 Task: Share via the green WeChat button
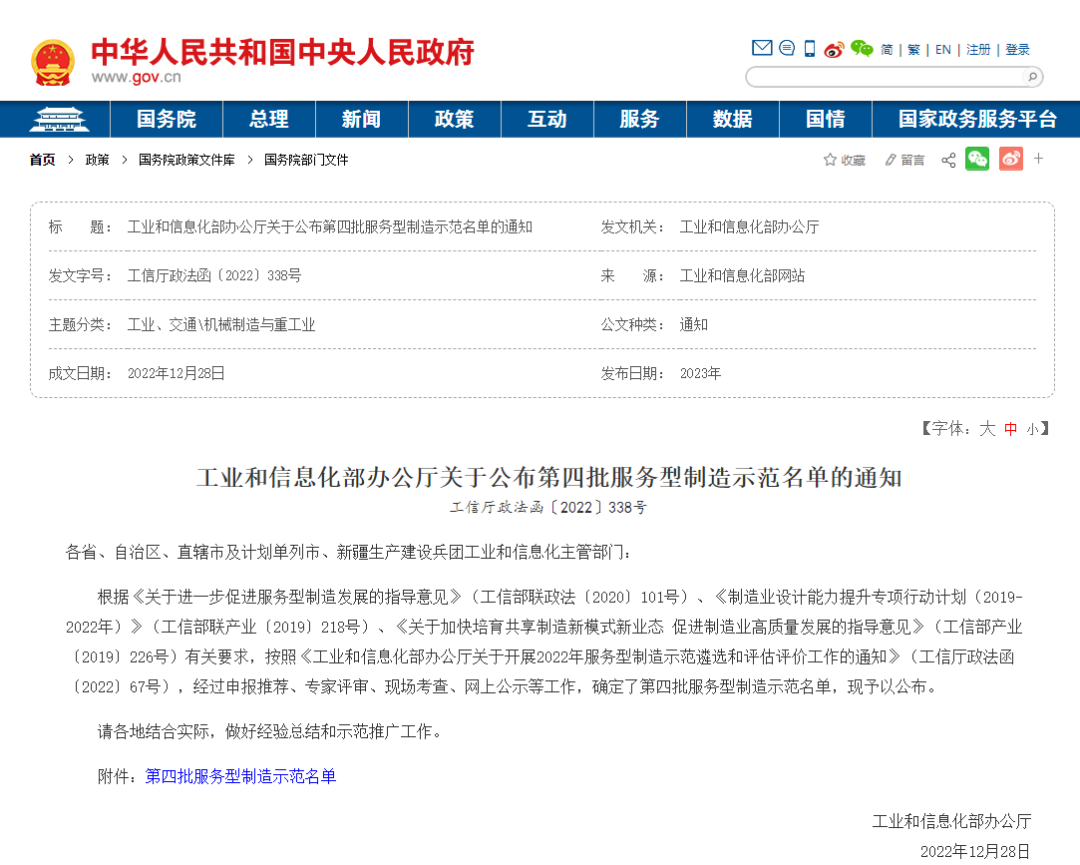coord(977,159)
